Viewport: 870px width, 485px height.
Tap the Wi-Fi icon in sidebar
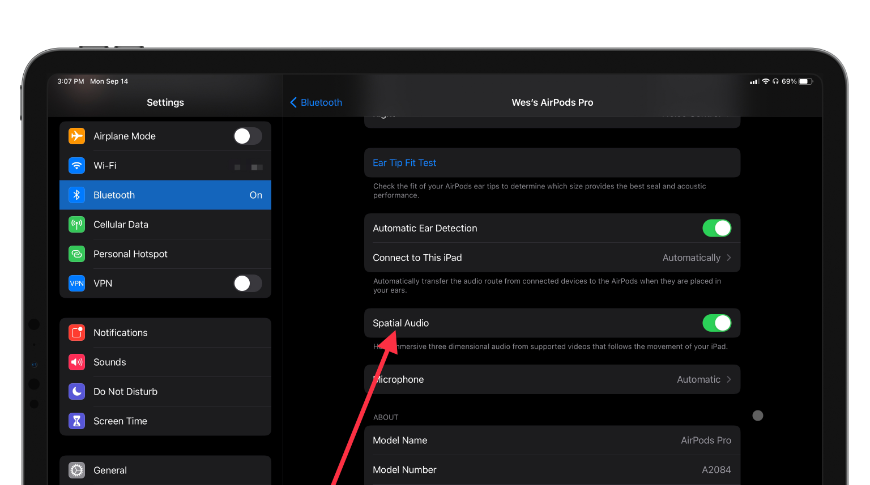tap(77, 166)
